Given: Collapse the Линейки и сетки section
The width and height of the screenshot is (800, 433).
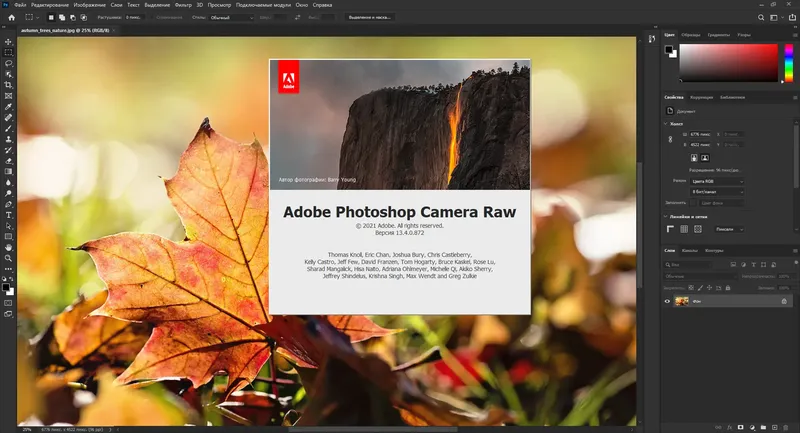Looking at the screenshot, I should pyautogui.click(x=666, y=217).
